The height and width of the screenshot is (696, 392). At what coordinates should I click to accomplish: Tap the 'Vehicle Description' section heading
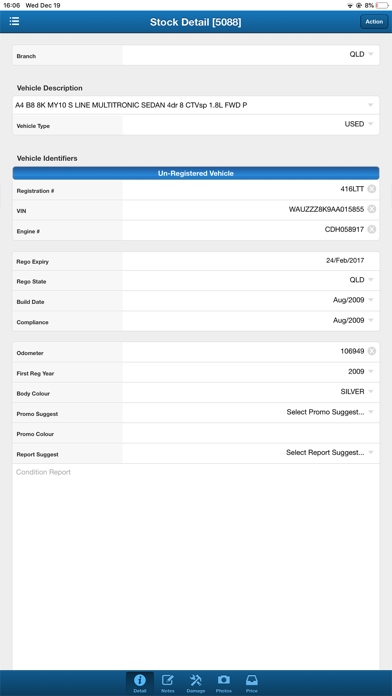tap(49, 88)
